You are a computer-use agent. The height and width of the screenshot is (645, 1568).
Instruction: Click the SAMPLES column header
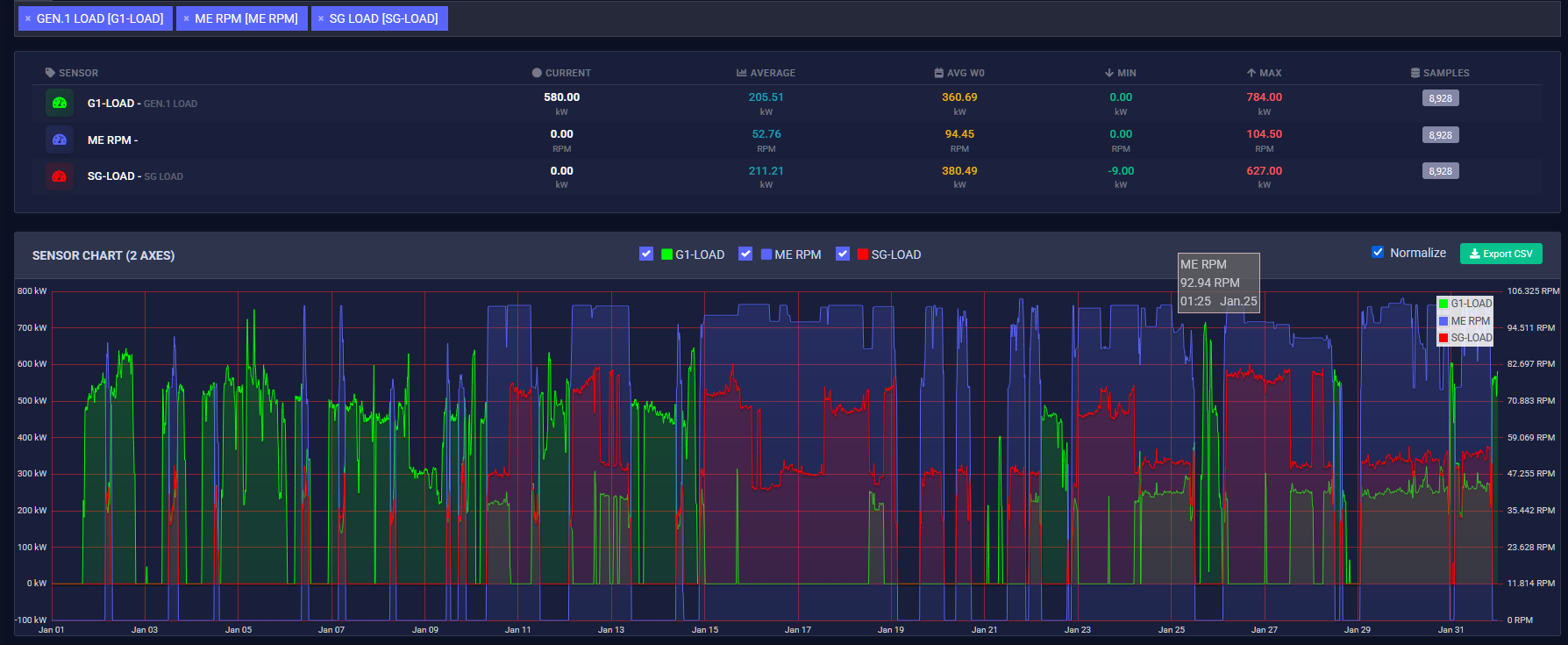(1440, 73)
